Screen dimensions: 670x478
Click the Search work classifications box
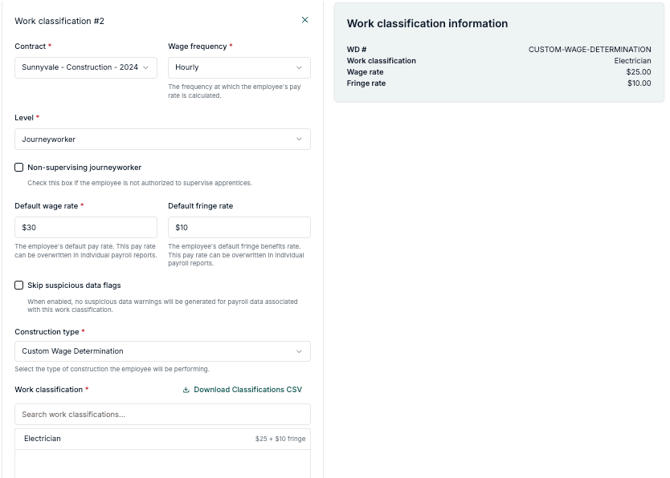click(x=162, y=414)
